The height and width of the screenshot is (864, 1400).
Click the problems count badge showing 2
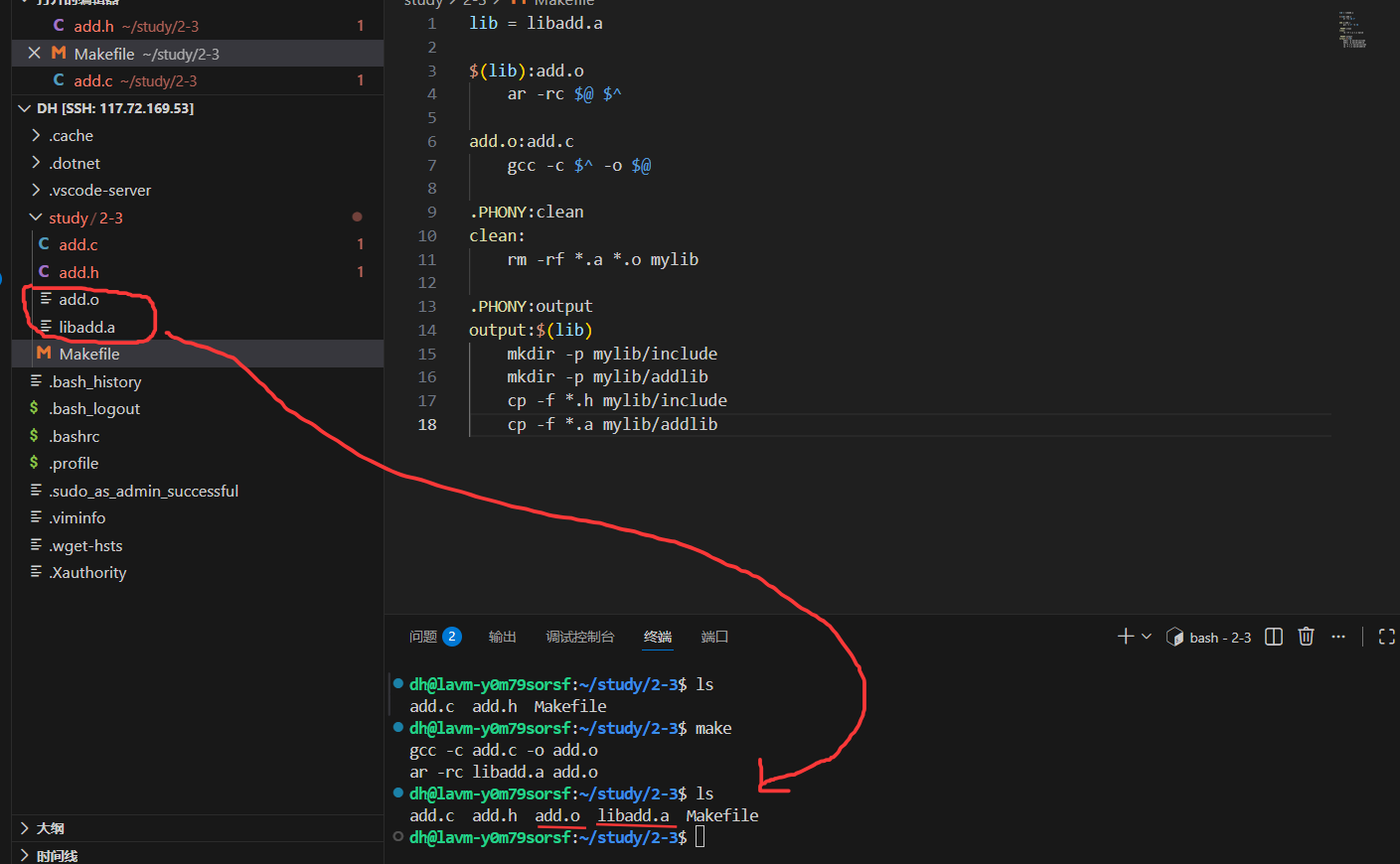click(x=452, y=637)
